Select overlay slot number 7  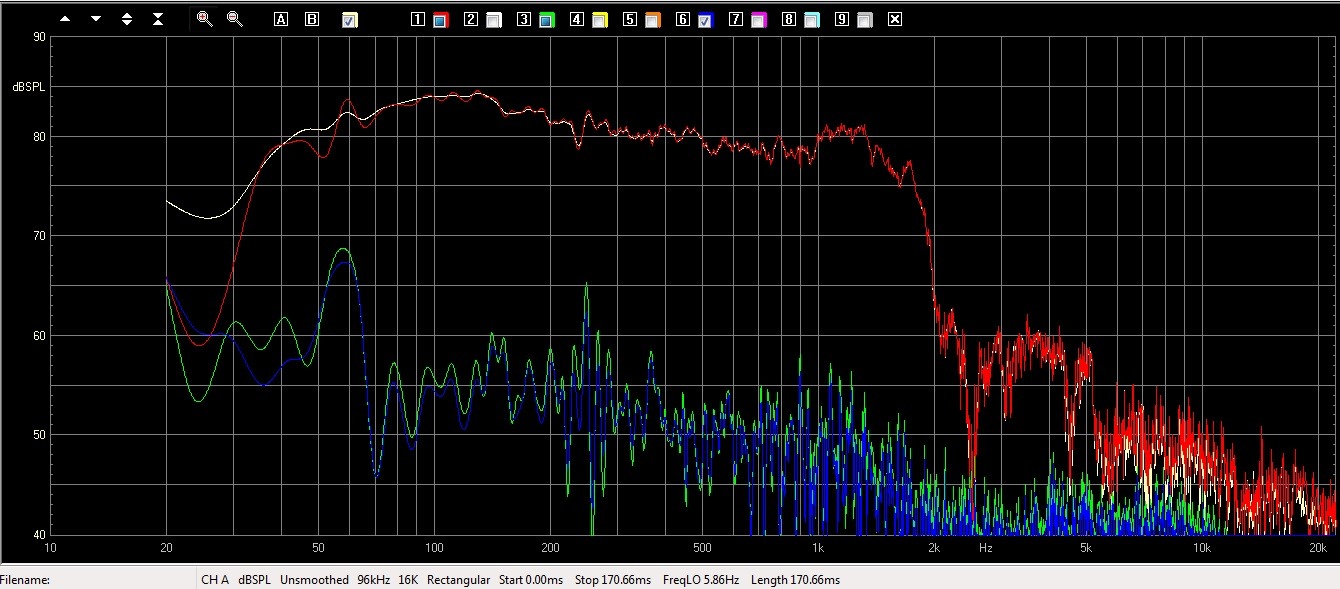736,19
